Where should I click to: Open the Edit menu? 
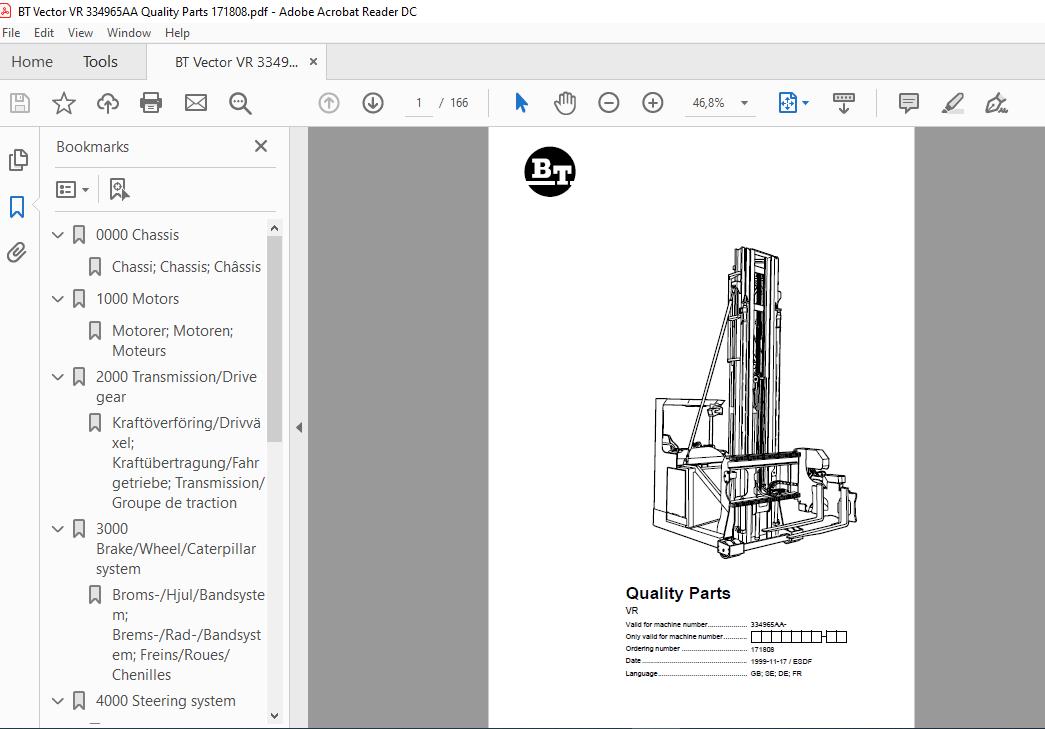[44, 33]
